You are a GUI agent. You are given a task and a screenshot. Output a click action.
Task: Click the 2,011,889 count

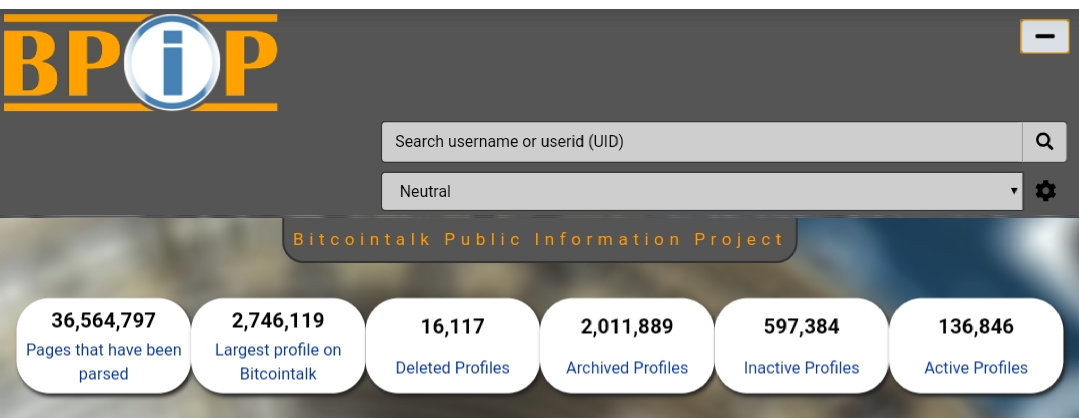(x=627, y=326)
